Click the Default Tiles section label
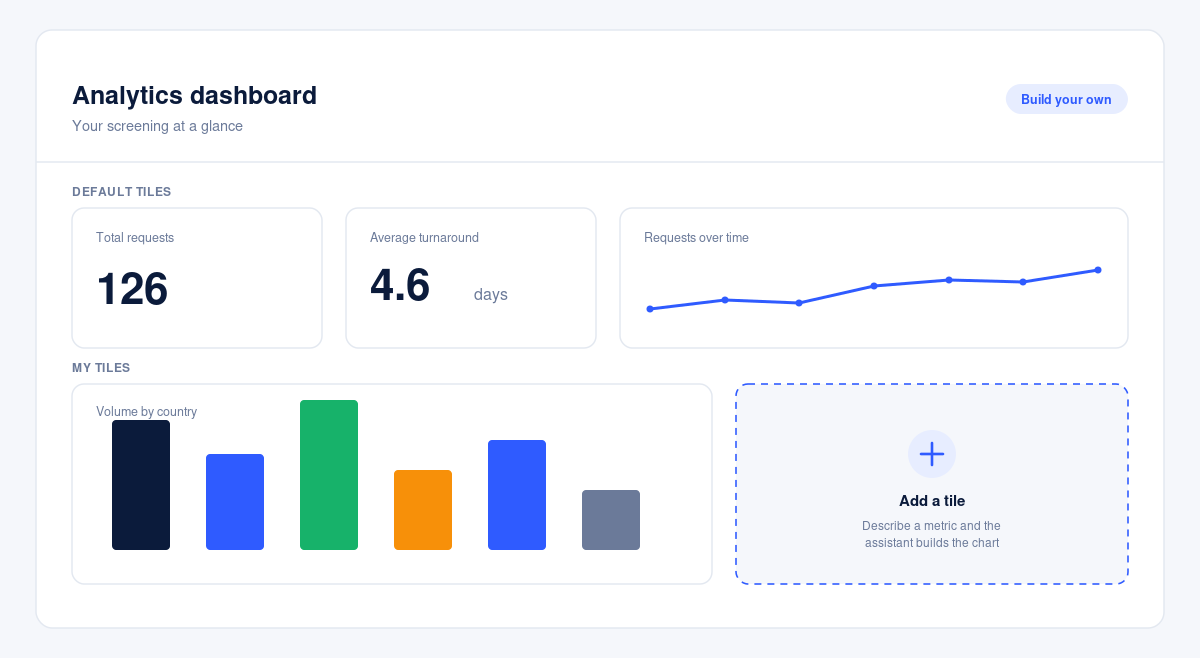 122,191
